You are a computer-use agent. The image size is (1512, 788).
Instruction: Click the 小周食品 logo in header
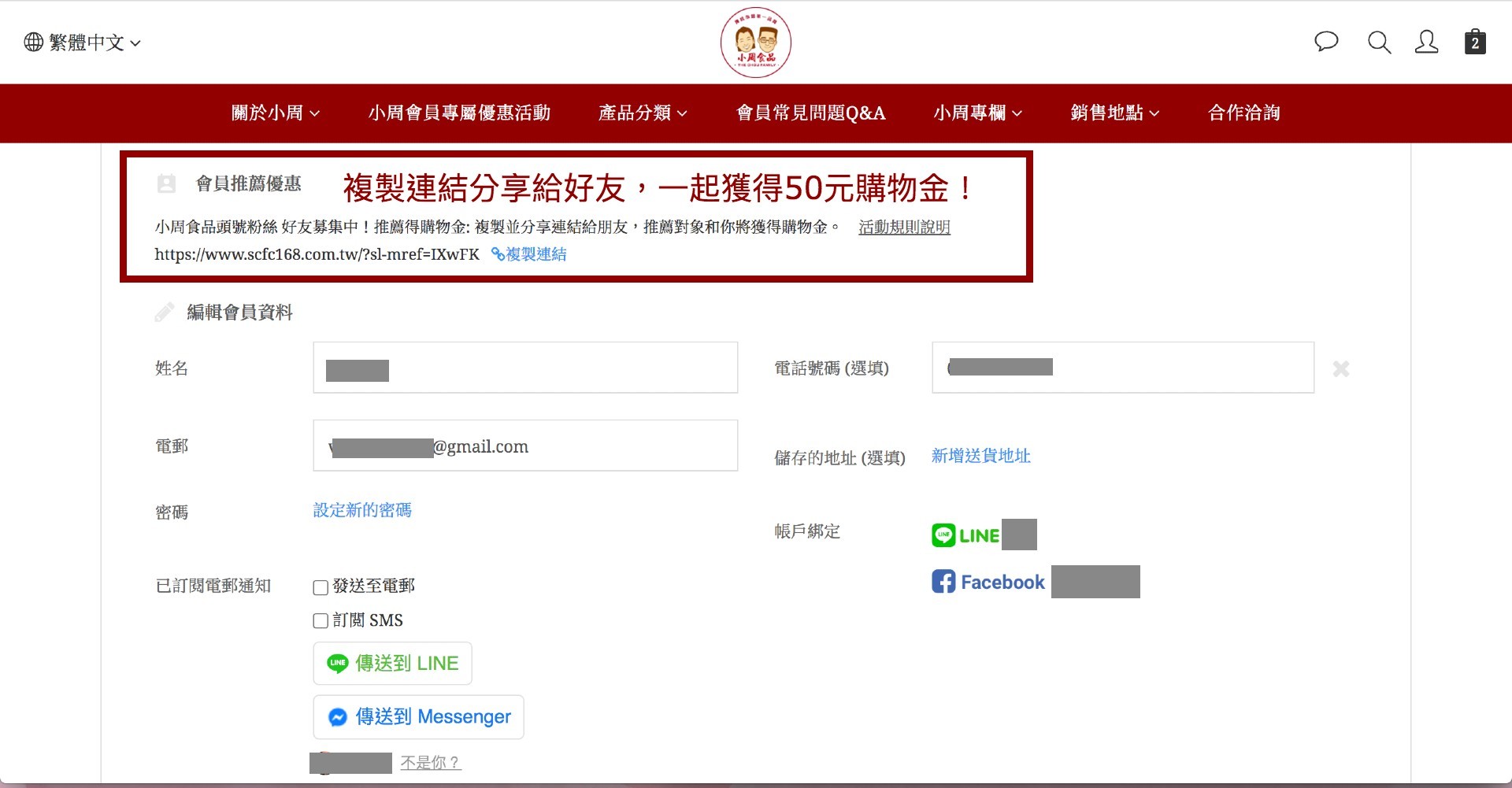(x=755, y=43)
